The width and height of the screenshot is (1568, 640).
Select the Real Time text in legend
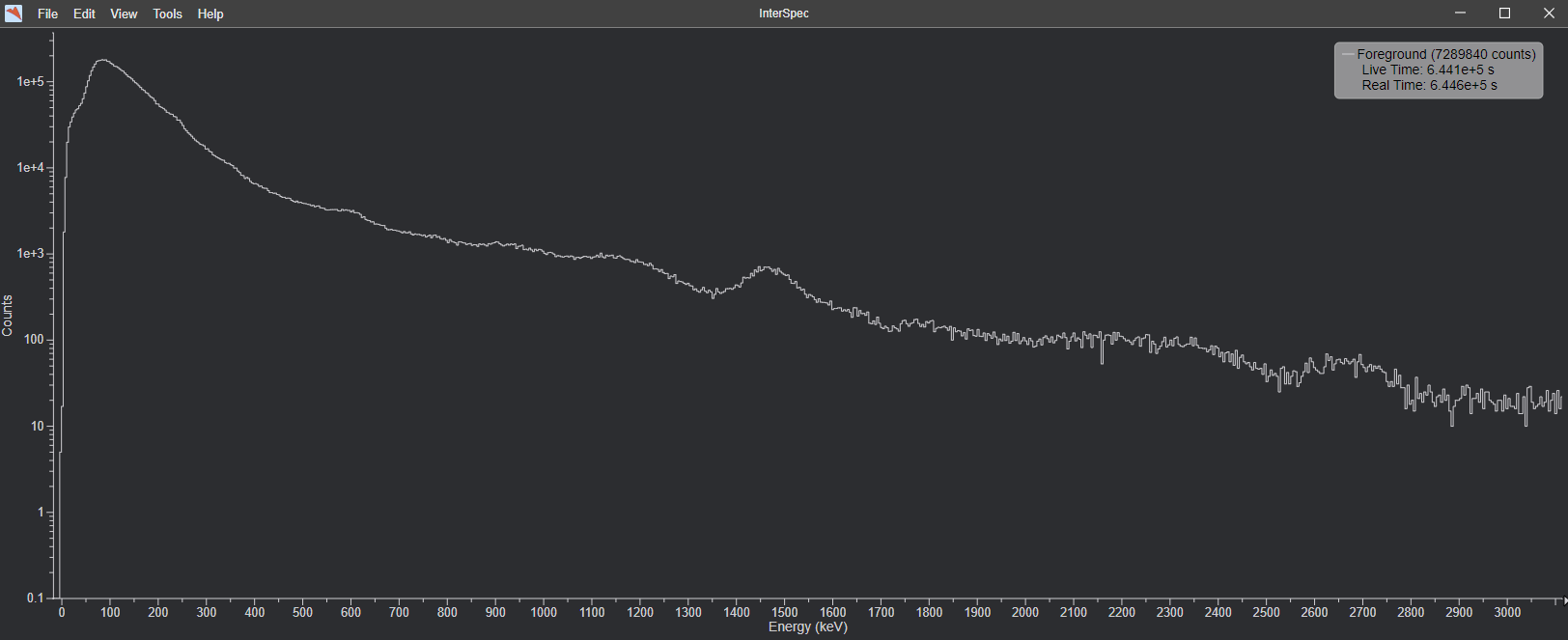tap(1429, 85)
